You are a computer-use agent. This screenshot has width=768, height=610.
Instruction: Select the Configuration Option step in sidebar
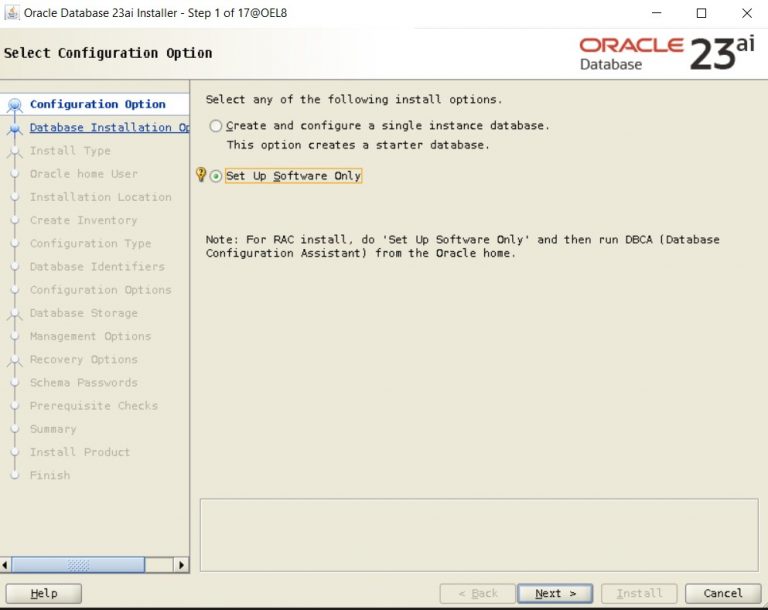point(97,104)
